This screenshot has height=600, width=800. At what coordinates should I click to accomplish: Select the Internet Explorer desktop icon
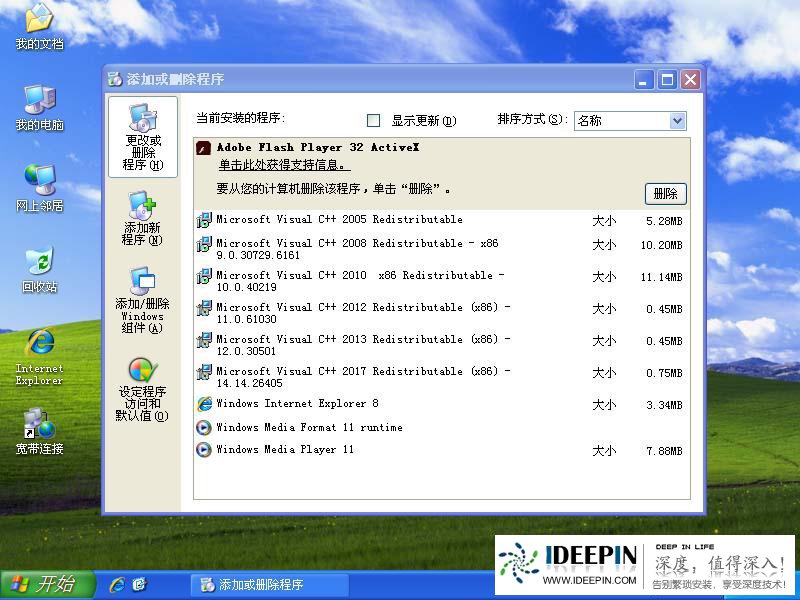(x=39, y=357)
